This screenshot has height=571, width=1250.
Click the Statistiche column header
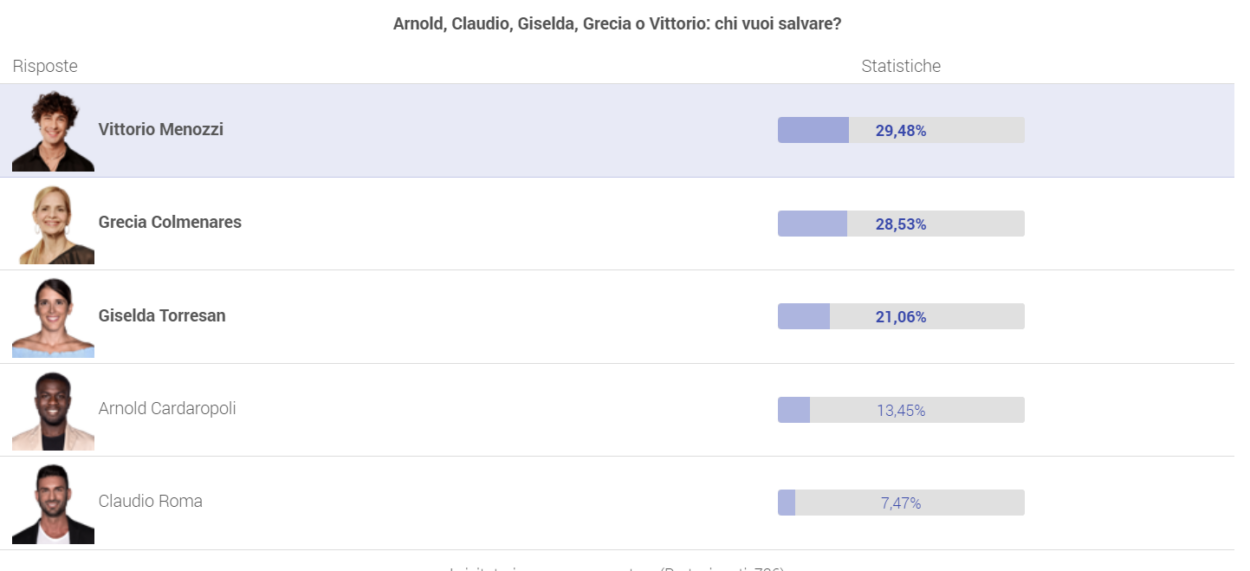tap(901, 66)
